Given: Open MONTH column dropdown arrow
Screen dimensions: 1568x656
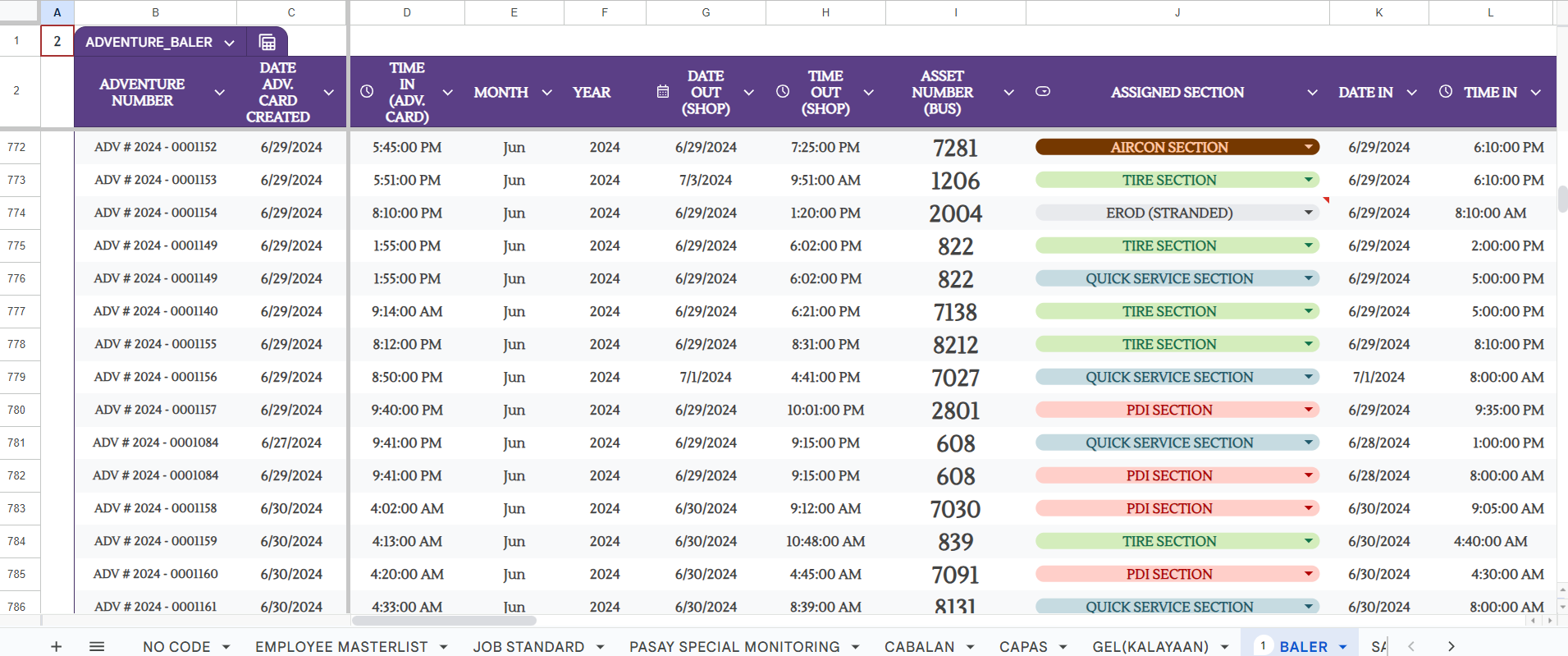Looking at the screenshot, I should coord(546,93).
